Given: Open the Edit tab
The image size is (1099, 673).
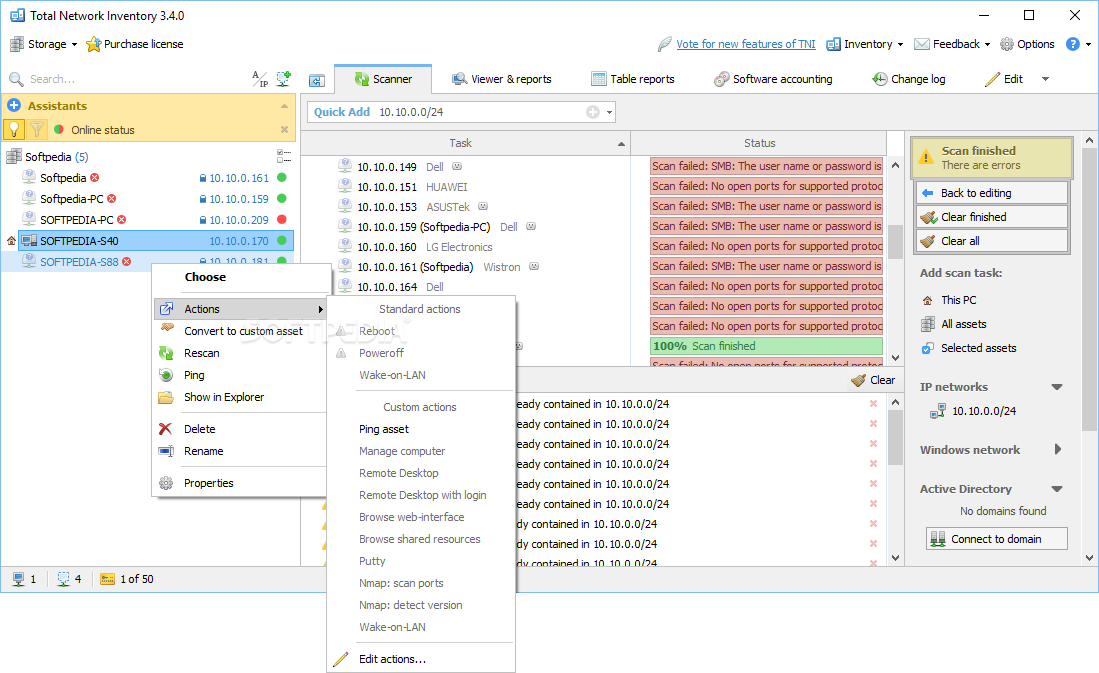Looking at the screenshot, I should (1004, 79).
